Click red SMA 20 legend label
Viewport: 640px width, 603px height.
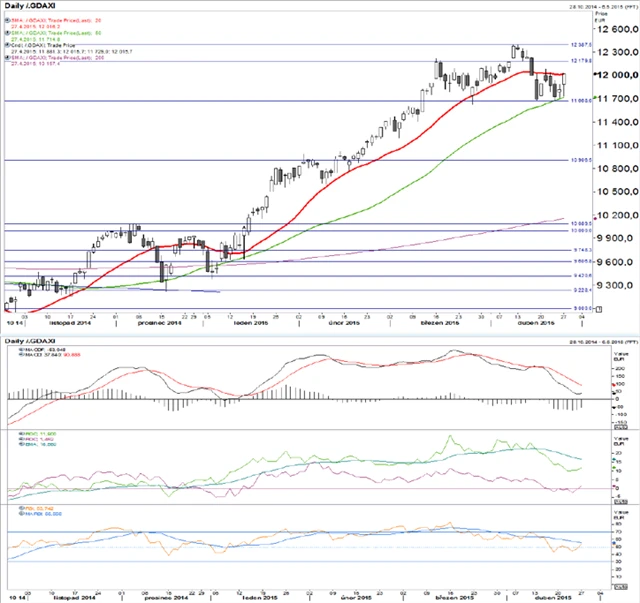(x=56, y=20)
